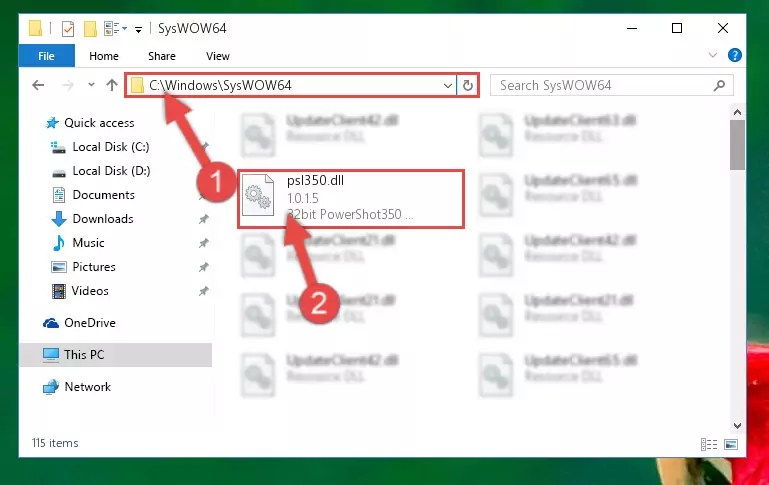Screen dimensions: 769x485
Task: Switch to large thumbnails view in status bar
Action: (731, 444)
